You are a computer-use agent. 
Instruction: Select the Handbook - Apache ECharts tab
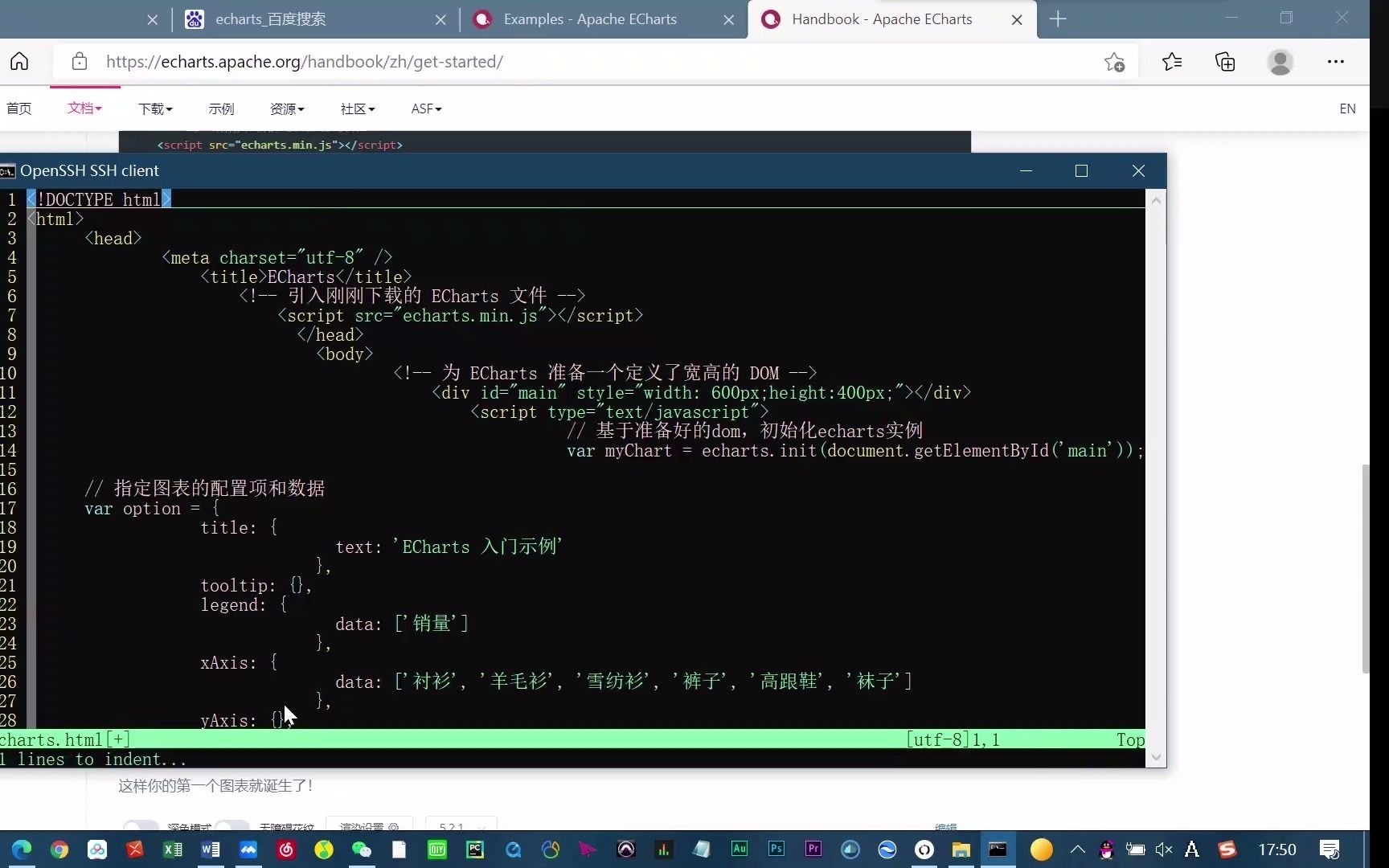[892, 19]
